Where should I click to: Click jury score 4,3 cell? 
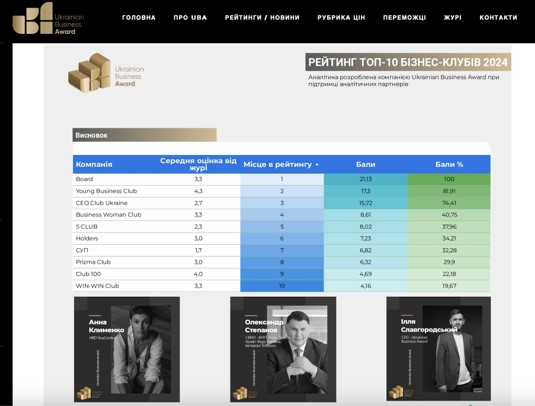(198, 191)
